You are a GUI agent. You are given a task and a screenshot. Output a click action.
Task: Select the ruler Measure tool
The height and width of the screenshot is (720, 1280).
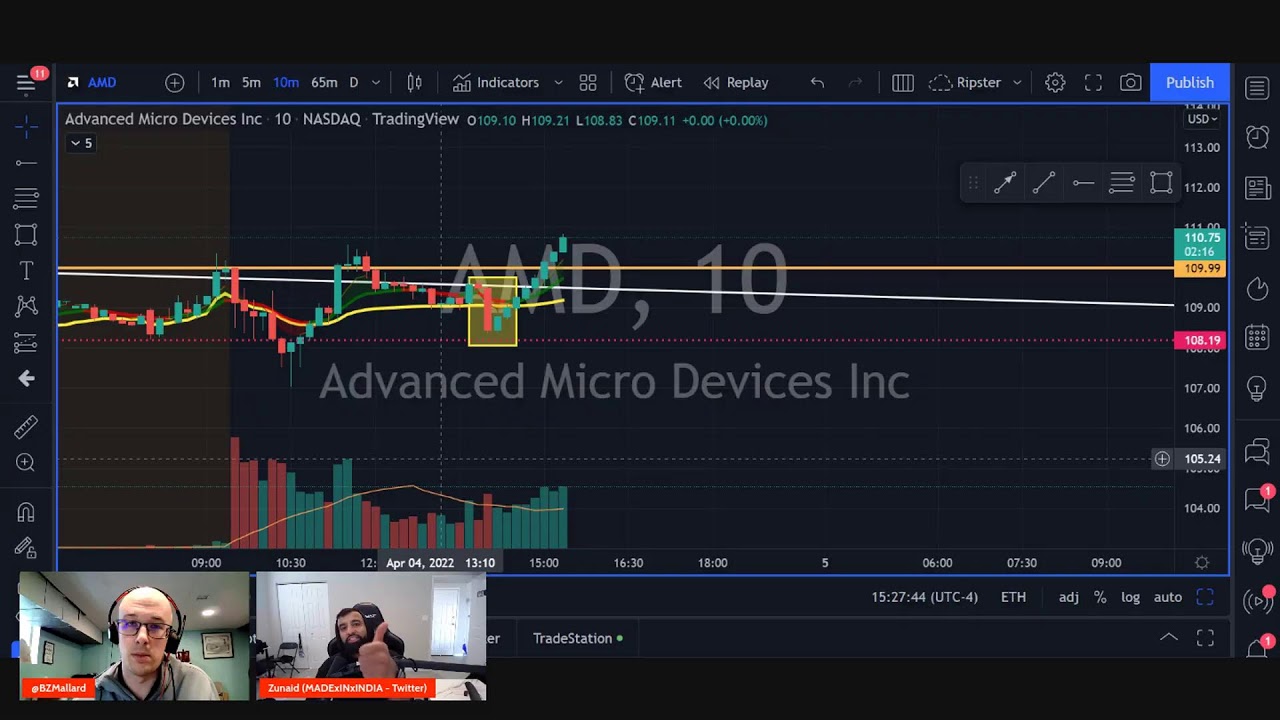pos(26,427)
